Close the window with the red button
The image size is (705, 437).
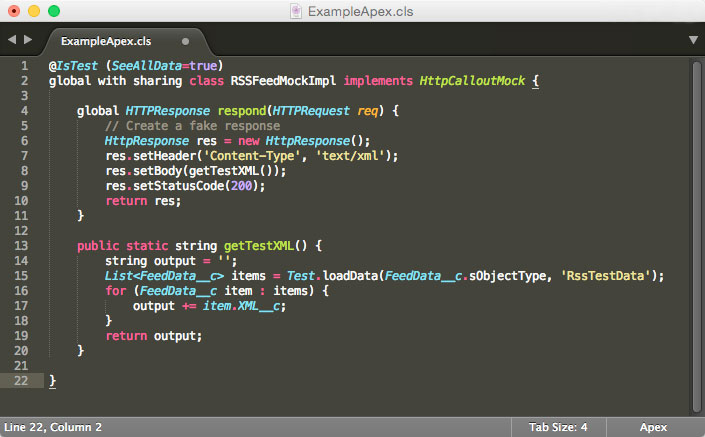coord(13,11)
